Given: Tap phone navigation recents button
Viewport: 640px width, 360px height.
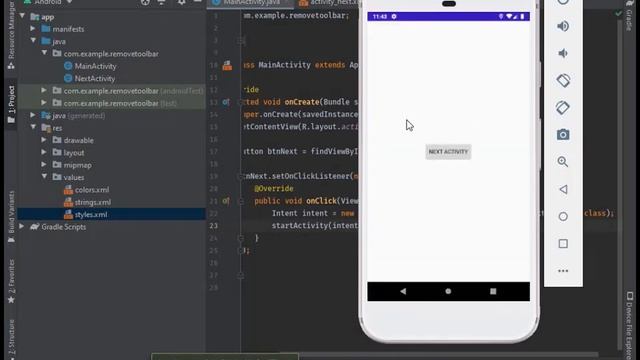Looking at the screenshot, I should click(x=493, y=291).
